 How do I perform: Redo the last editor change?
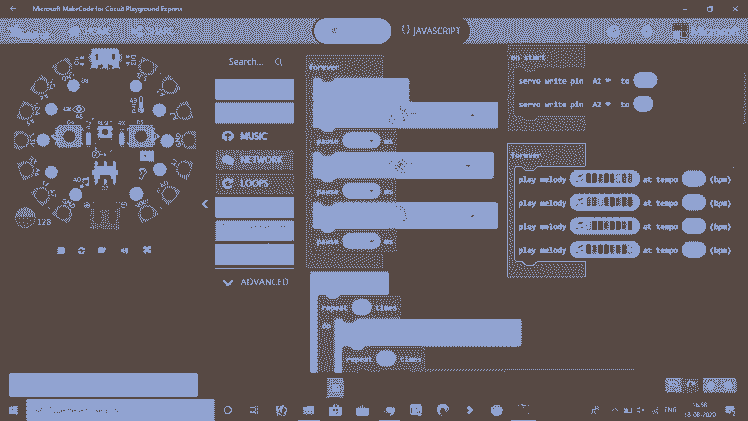(690, 385)
